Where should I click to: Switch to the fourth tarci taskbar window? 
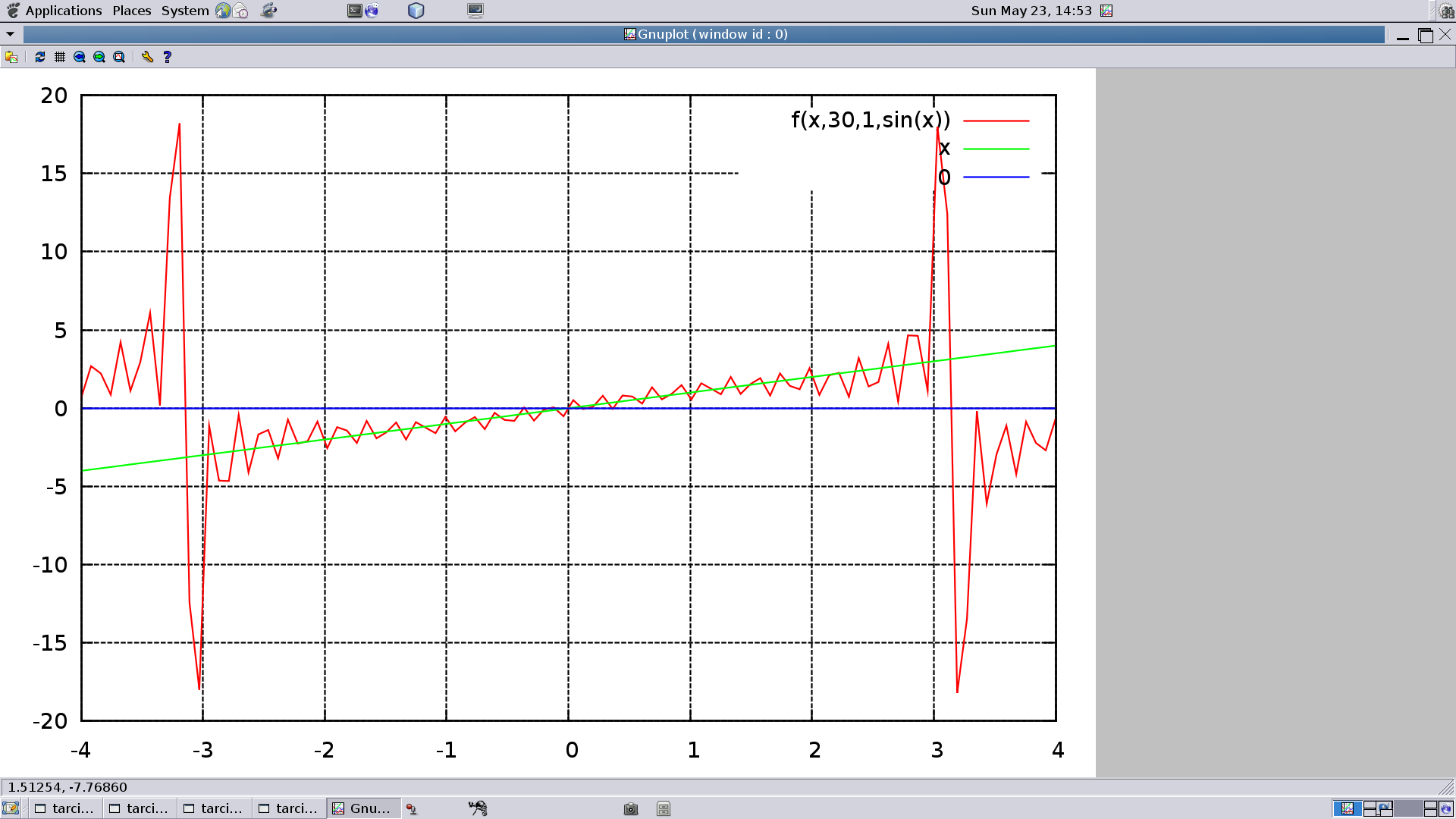tap(289, 808)
